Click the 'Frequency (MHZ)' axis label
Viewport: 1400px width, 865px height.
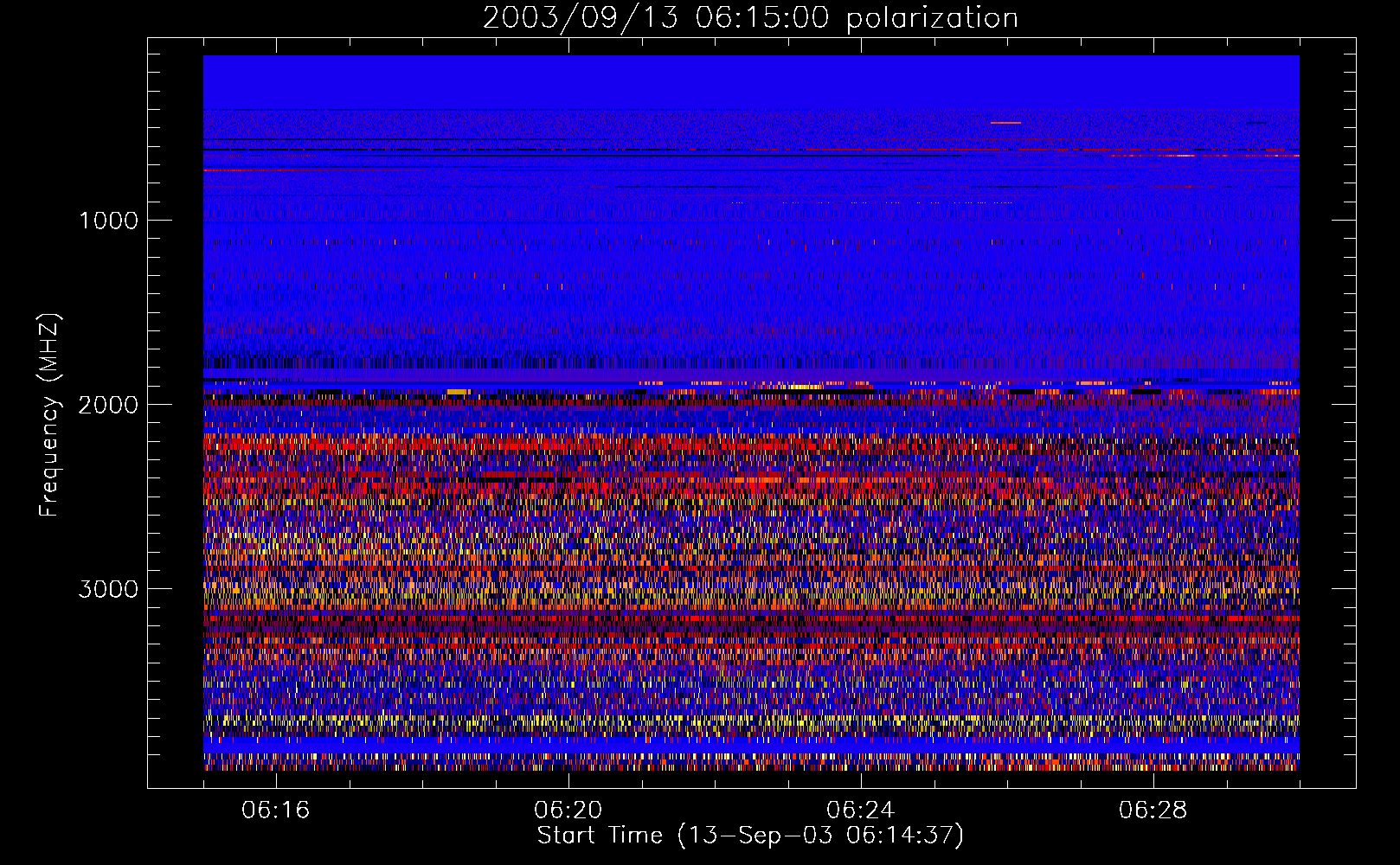click(49, 414)
